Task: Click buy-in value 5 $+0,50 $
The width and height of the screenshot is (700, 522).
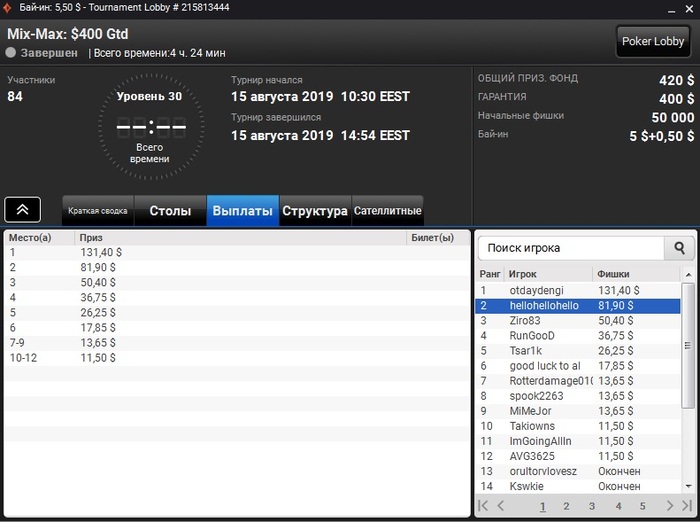Action: point(662,136)
